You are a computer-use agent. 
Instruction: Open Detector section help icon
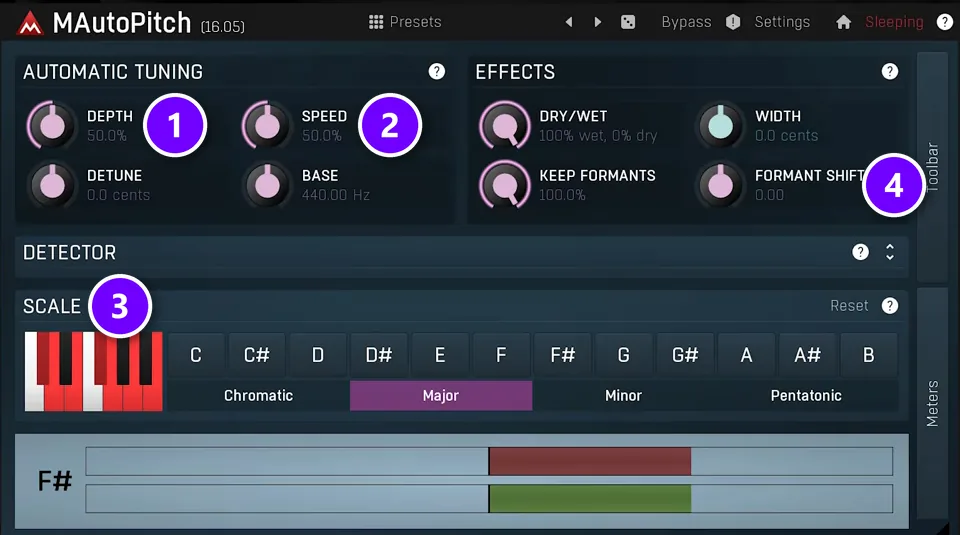pos(860,252)
